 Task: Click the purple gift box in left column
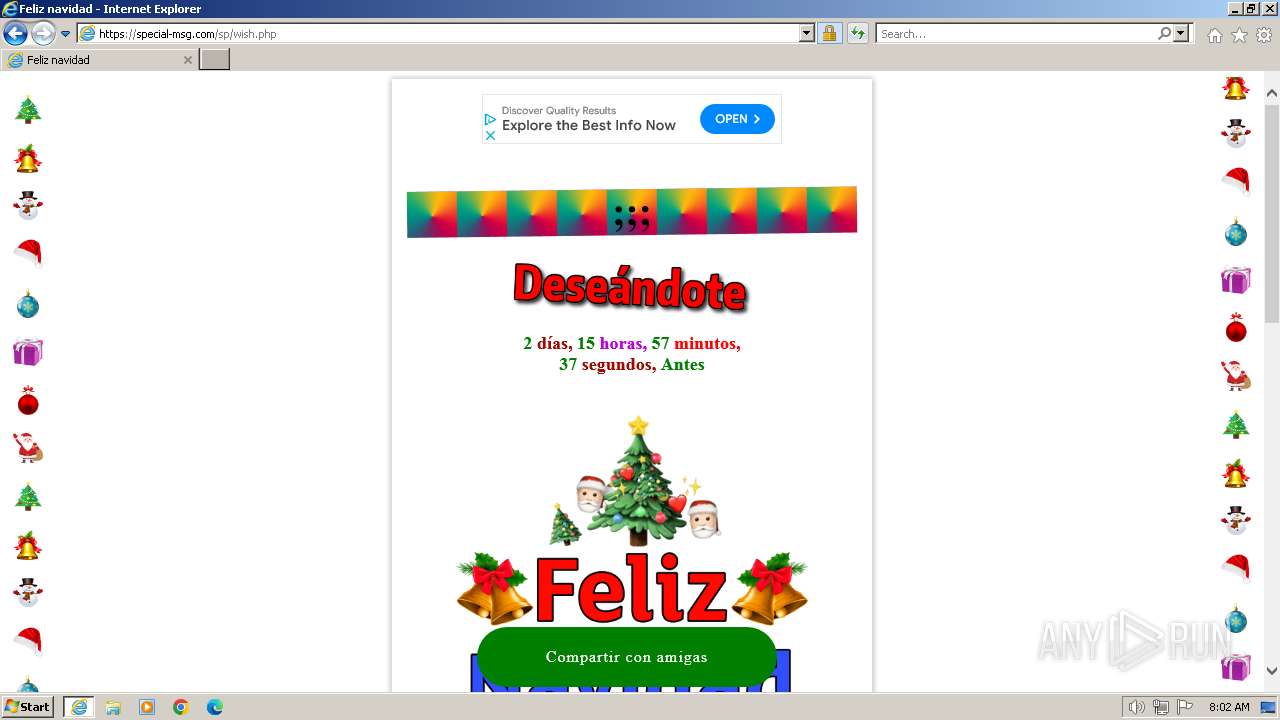pyautogui.click(x=28, y=351)
